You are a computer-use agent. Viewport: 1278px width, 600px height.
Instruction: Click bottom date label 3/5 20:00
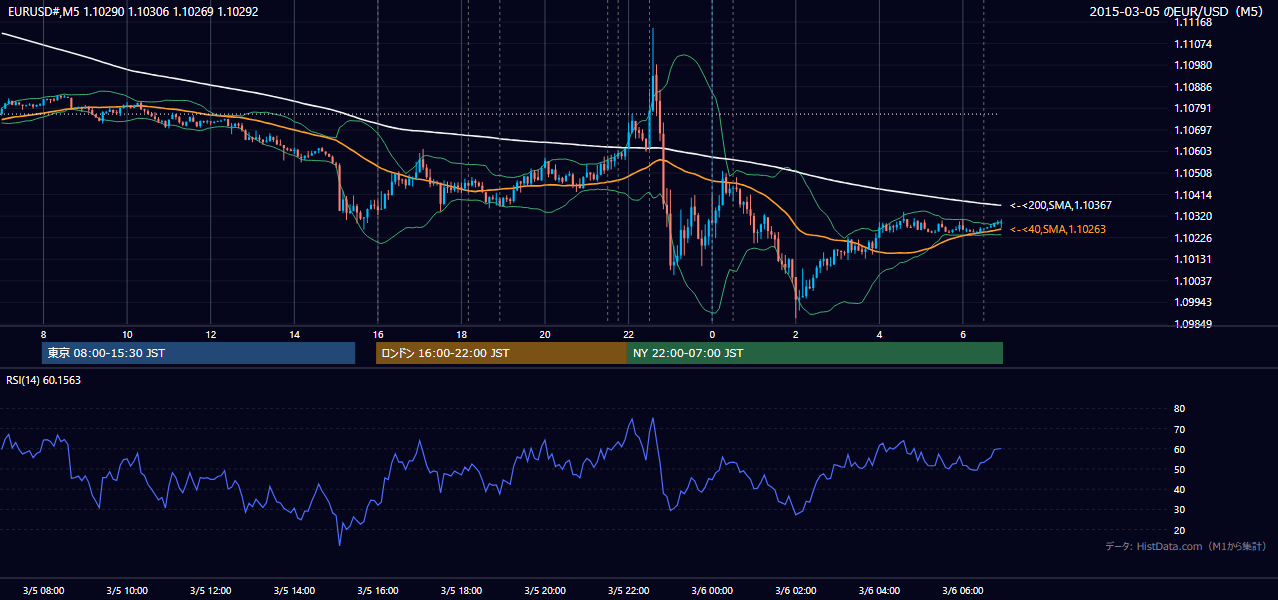[545, 591]
